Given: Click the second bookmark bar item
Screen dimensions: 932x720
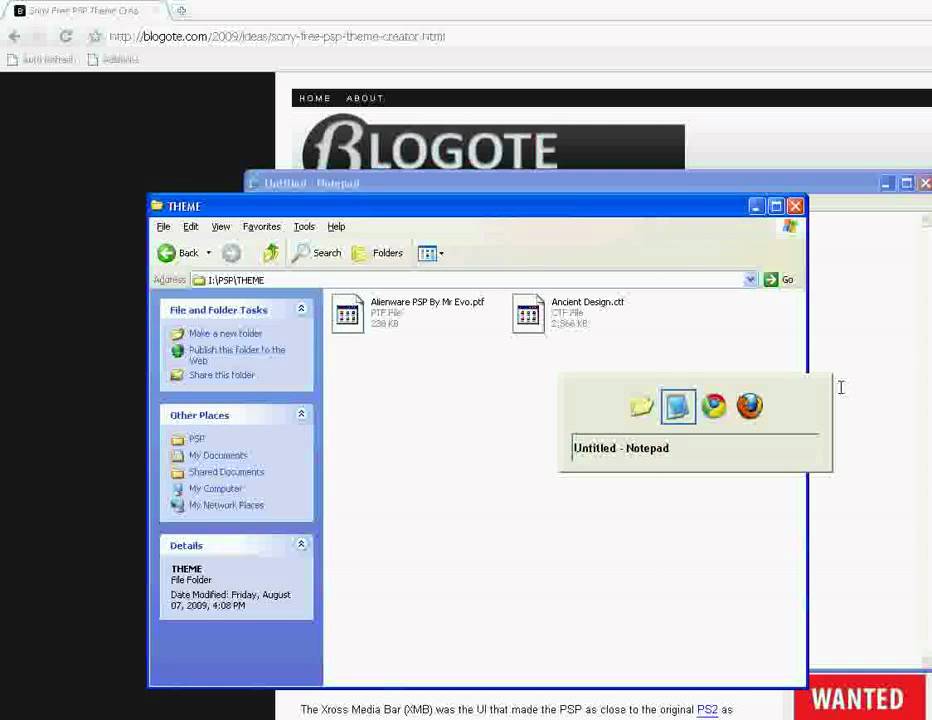Looking at the screenshot, I should point(114,59).
